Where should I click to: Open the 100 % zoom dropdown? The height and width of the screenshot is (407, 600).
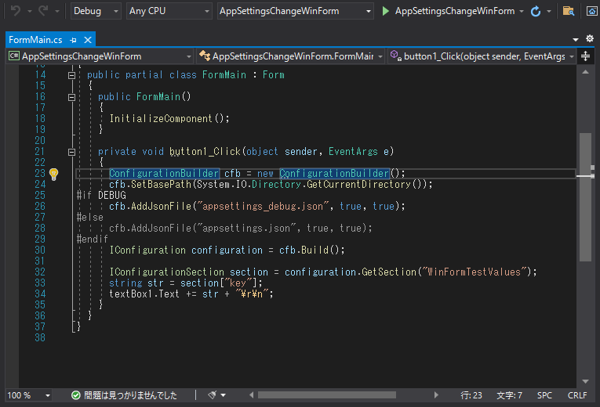coord(29,395)
